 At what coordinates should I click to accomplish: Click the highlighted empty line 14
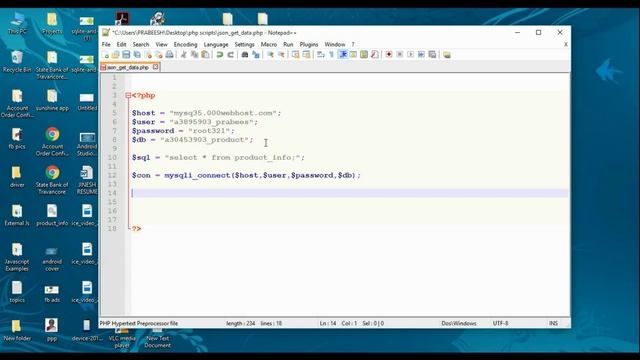coord(350,193)
